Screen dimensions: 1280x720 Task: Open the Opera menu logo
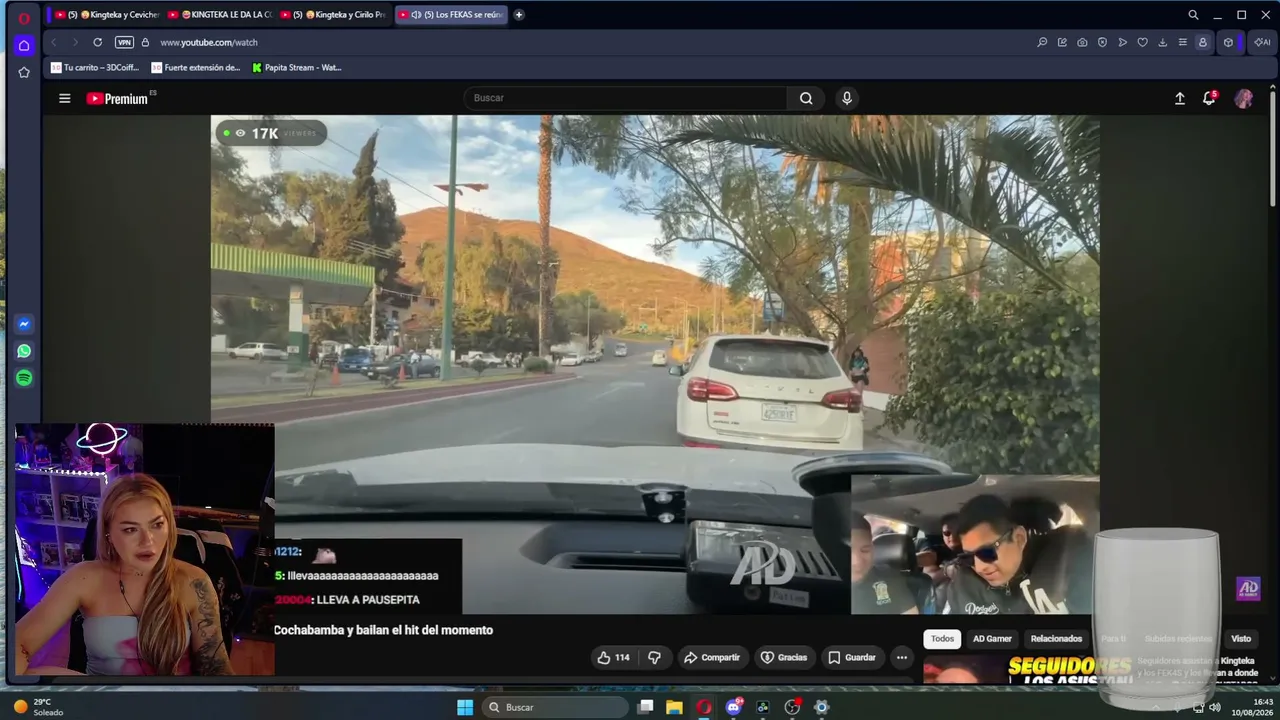point(24,18)
